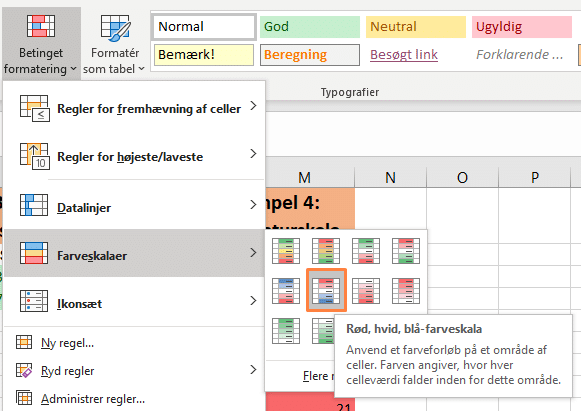Expand arrow next to Regler for højeste/laveste
This screenshot has width=581, height=411.
tap(253, 153)
